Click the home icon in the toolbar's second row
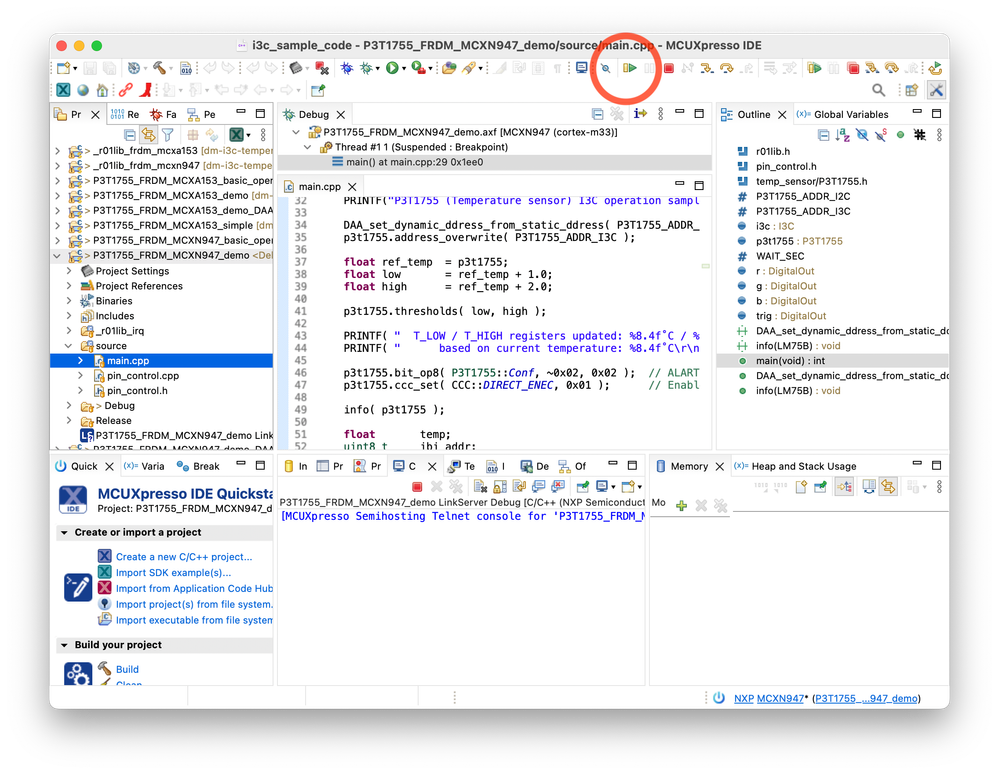Viewport: 999px width, 774px height. click(102, 90)
